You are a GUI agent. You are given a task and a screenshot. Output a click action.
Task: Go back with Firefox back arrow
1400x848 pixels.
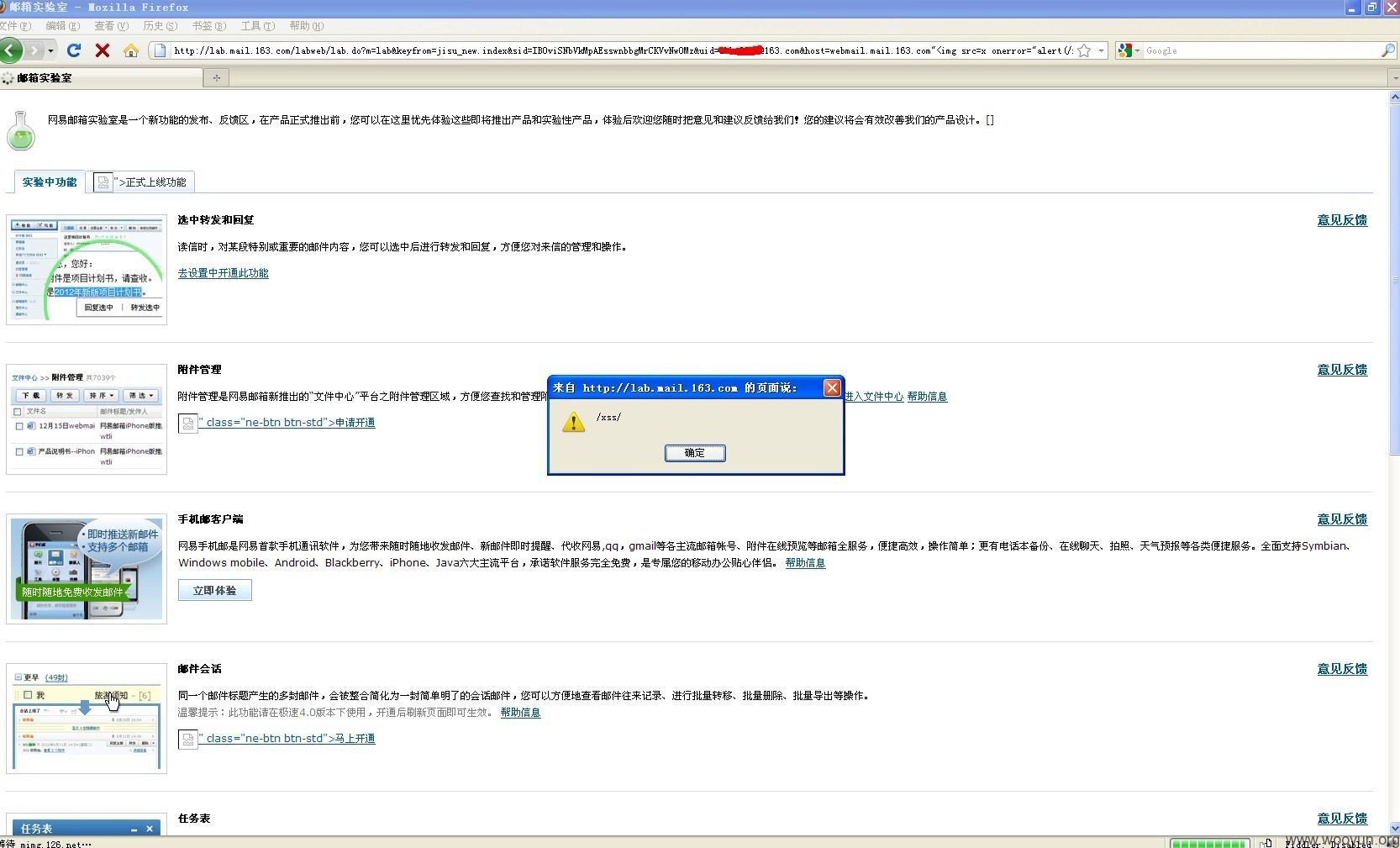tap(11, 50)
